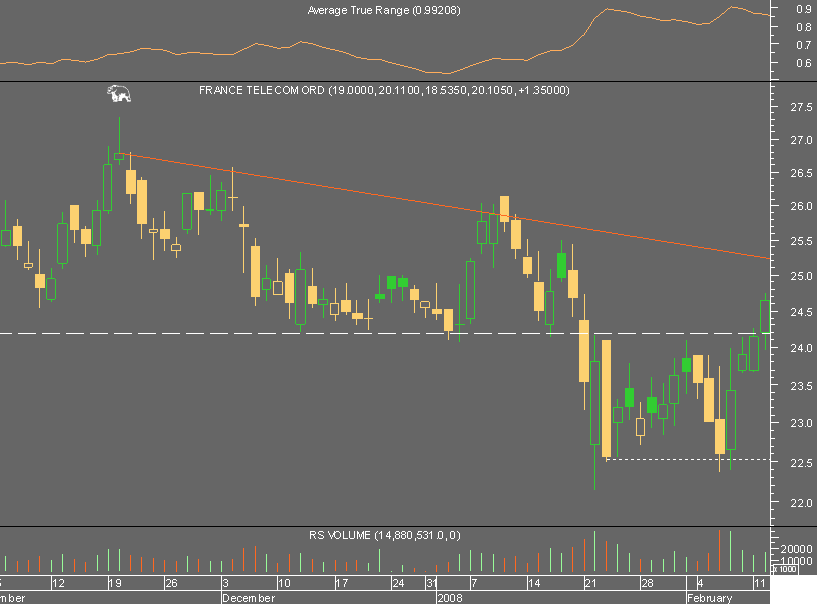Click the x1000 volume multiplier label
817x604 pixels.
[785, 569]
